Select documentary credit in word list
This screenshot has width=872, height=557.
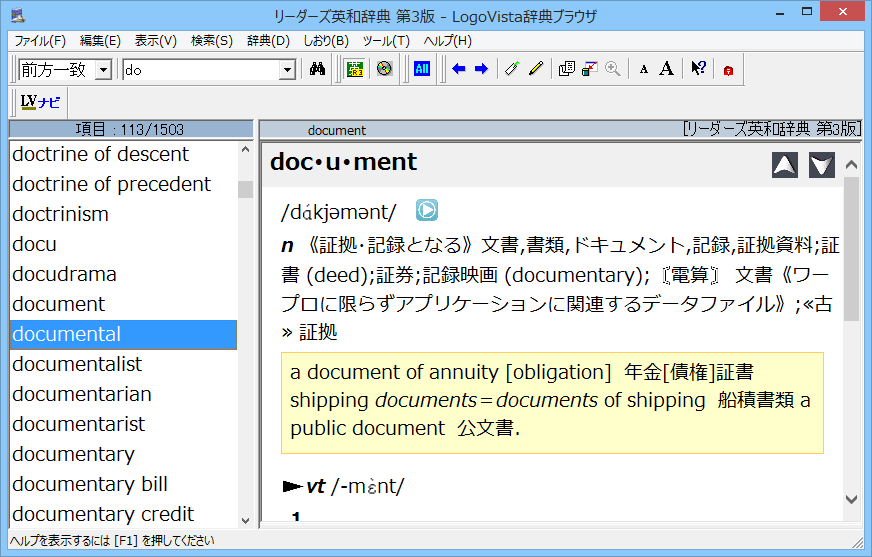point(123,514)
